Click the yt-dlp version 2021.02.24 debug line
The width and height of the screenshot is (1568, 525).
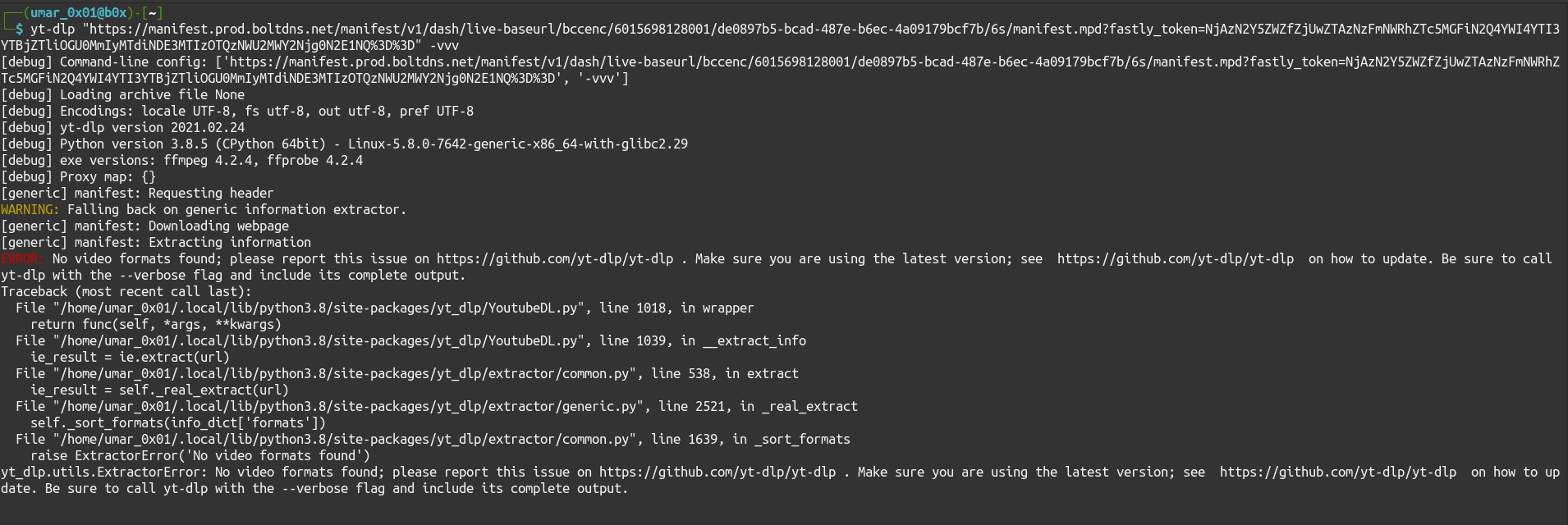(152, 128)
